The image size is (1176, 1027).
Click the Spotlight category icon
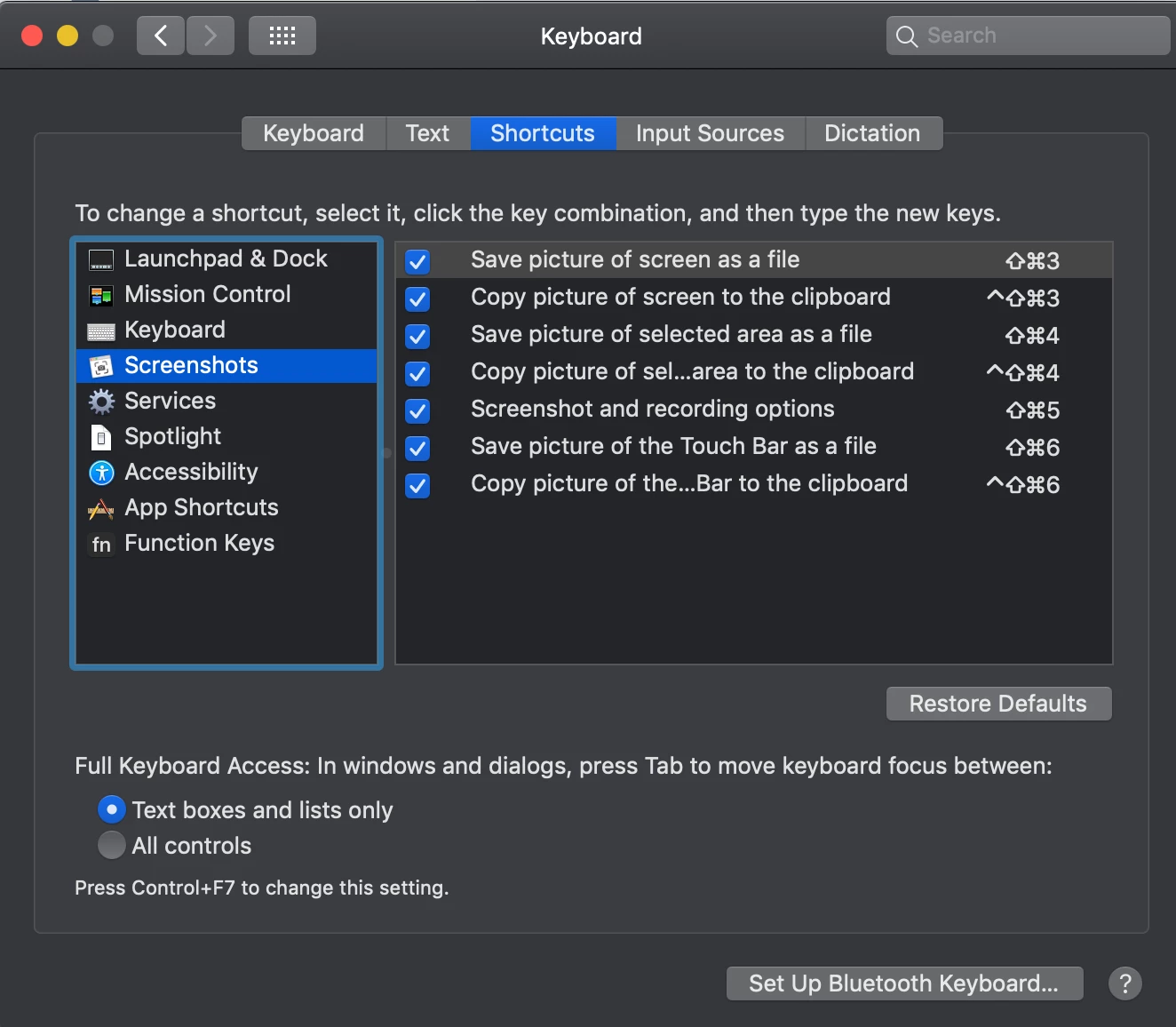point(101,437)
